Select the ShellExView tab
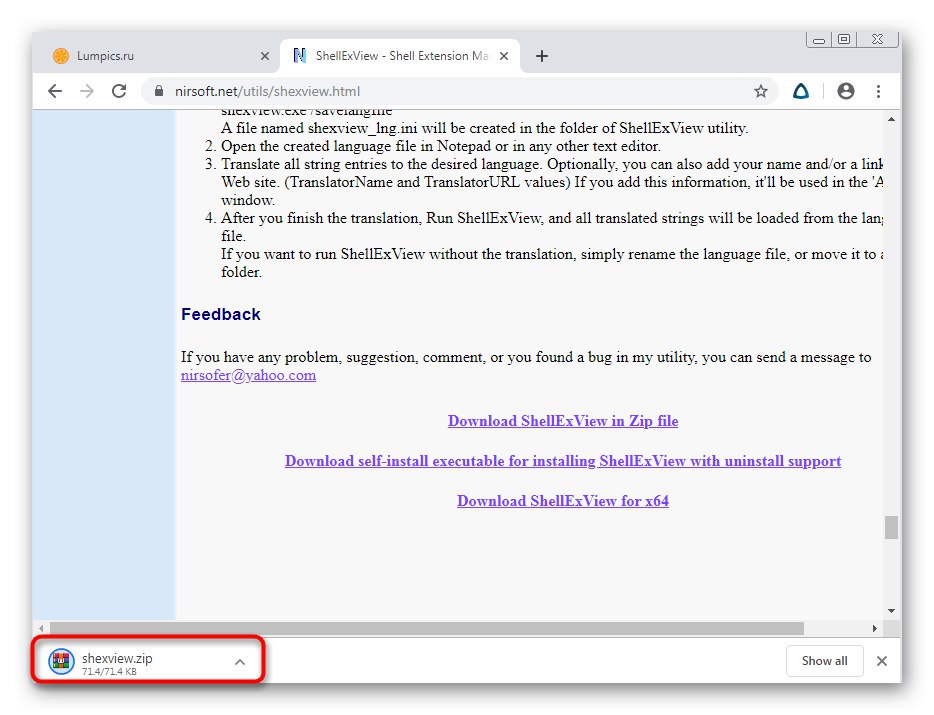Screen dimensions: 934x715 click(400, 56)
